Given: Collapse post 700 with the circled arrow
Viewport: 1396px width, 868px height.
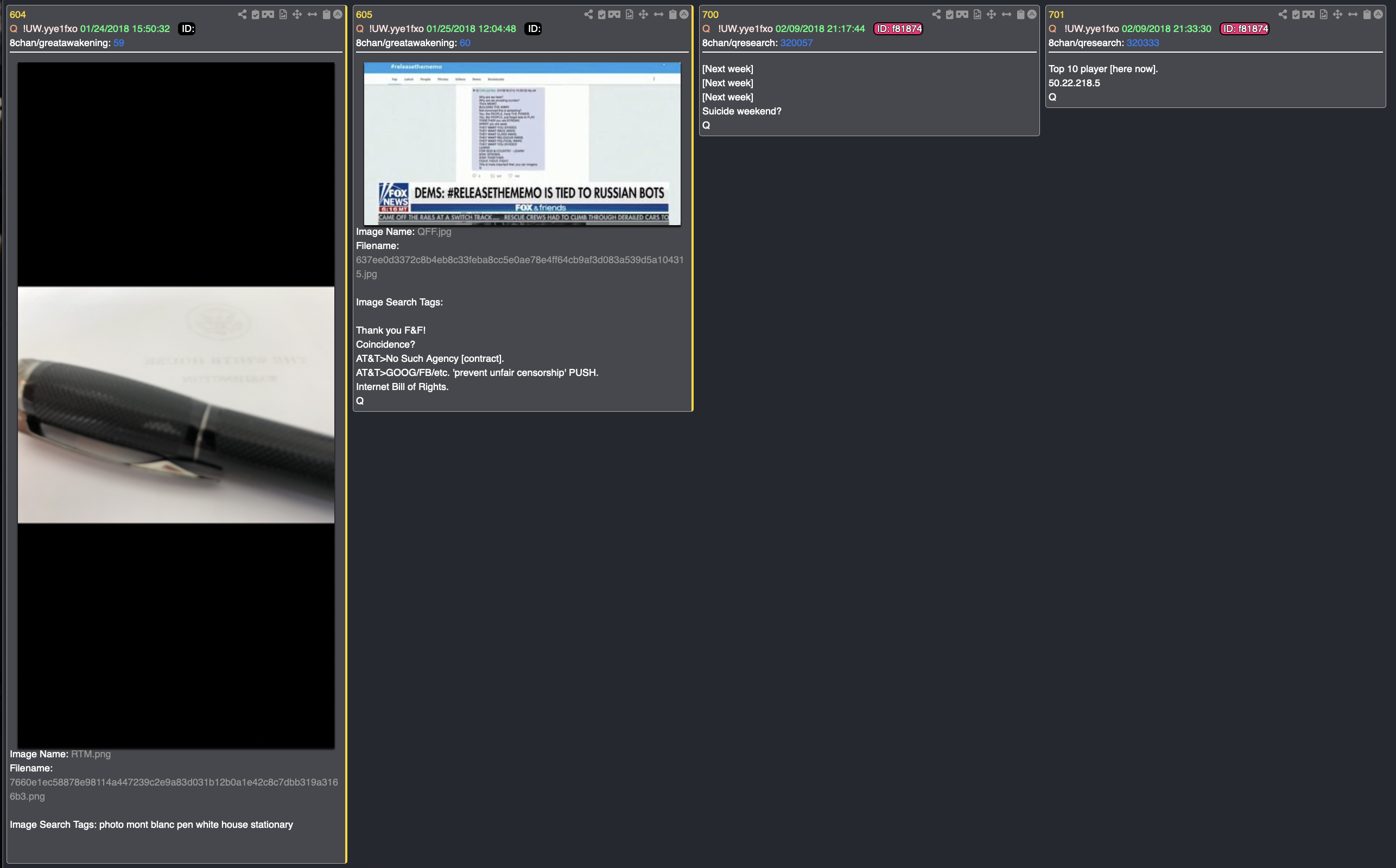Looking at the screenshot, I should coord(1032,14).
